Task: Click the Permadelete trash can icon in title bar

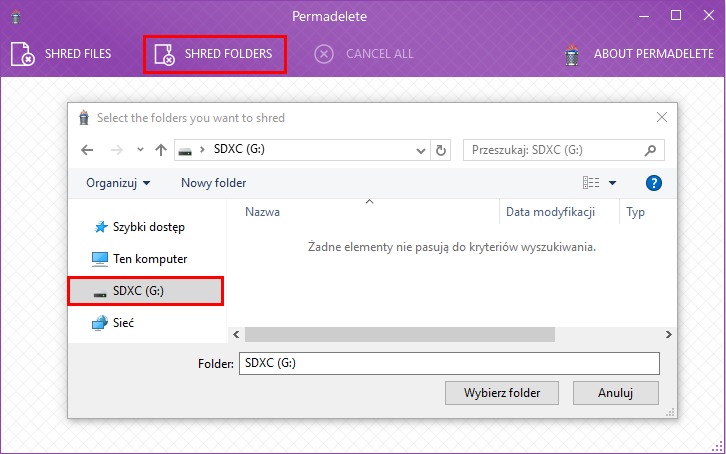Action: coord(16,16)
